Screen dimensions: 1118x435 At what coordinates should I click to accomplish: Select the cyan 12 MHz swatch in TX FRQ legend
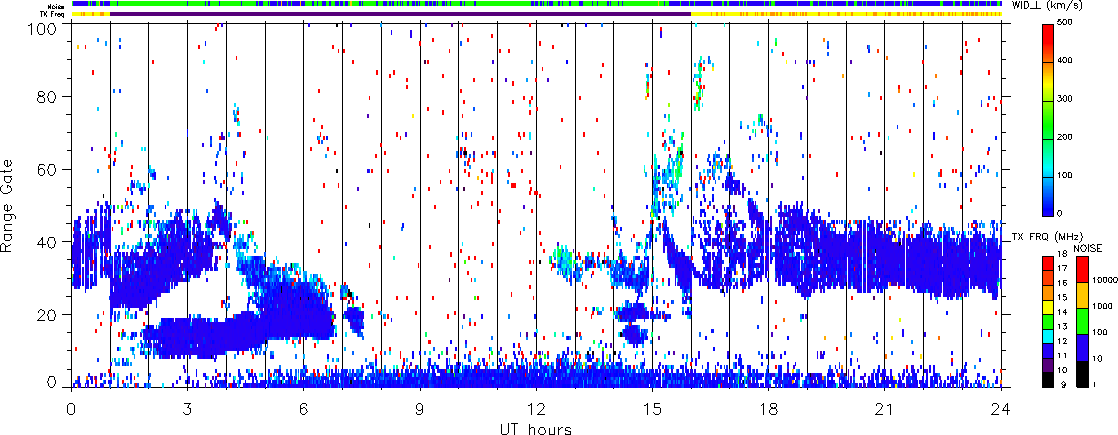[1047, 336]
